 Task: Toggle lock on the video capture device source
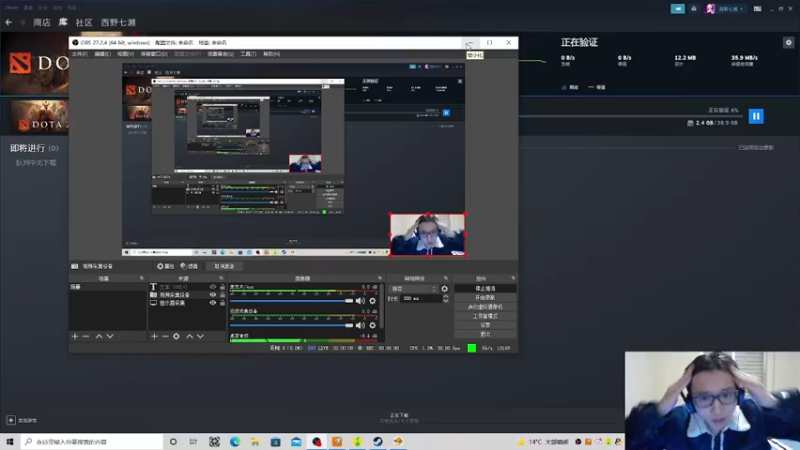point(222,295)
